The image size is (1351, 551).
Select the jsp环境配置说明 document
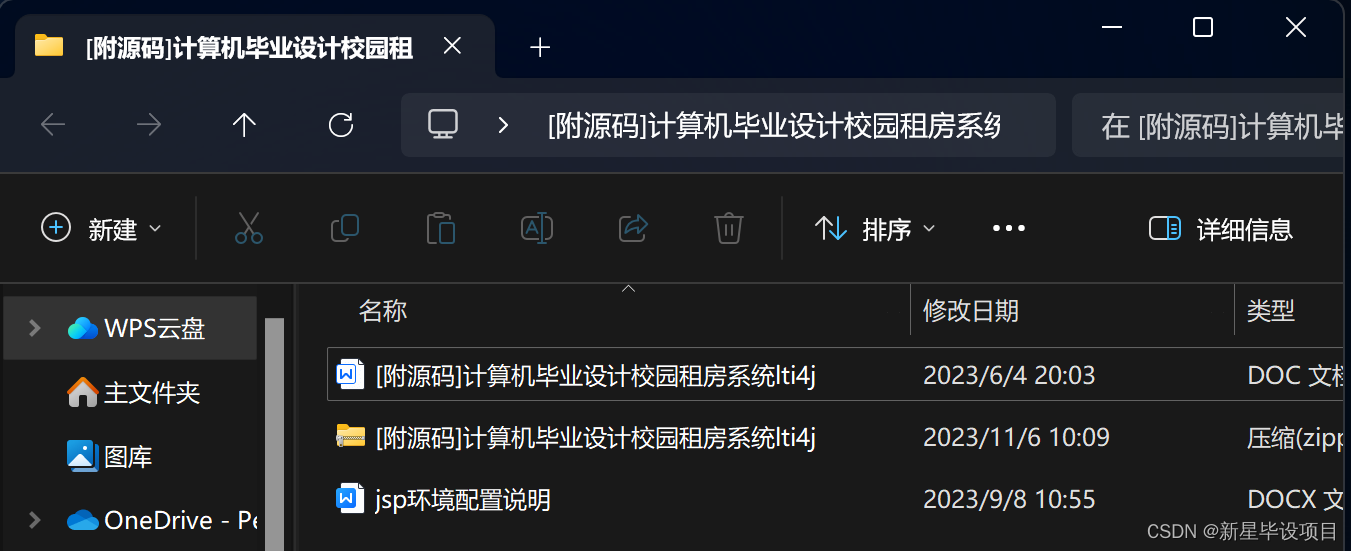[x=463, y=499]
